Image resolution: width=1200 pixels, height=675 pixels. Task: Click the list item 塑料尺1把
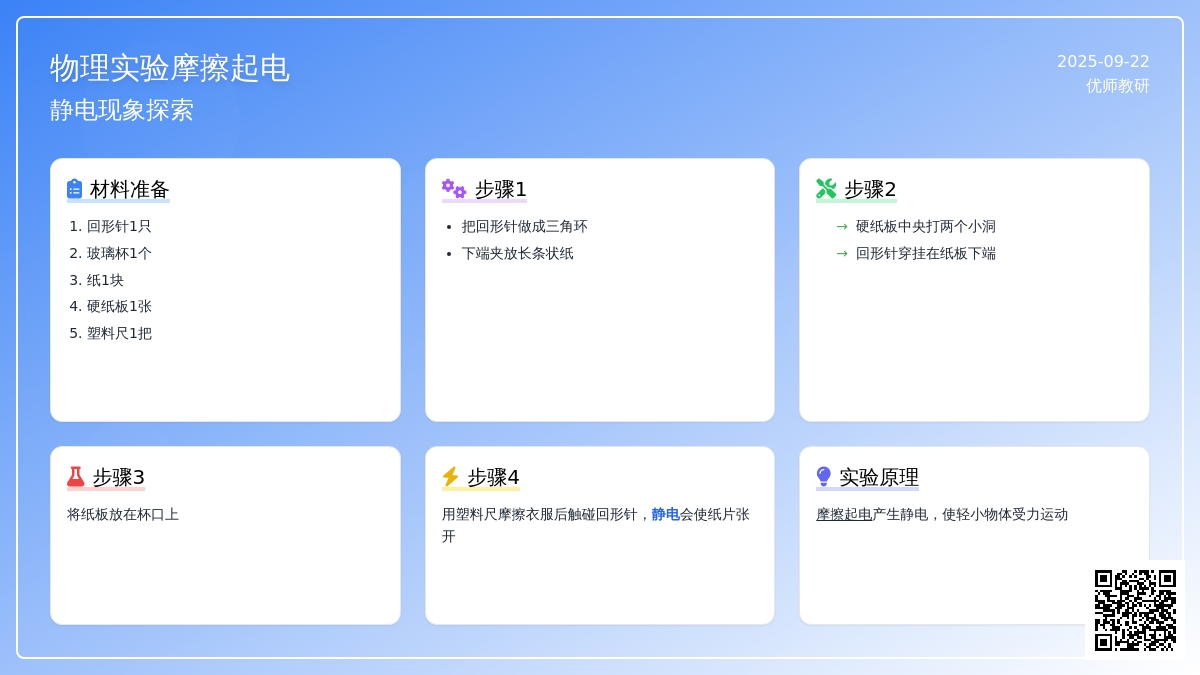(x=119, y=333)
